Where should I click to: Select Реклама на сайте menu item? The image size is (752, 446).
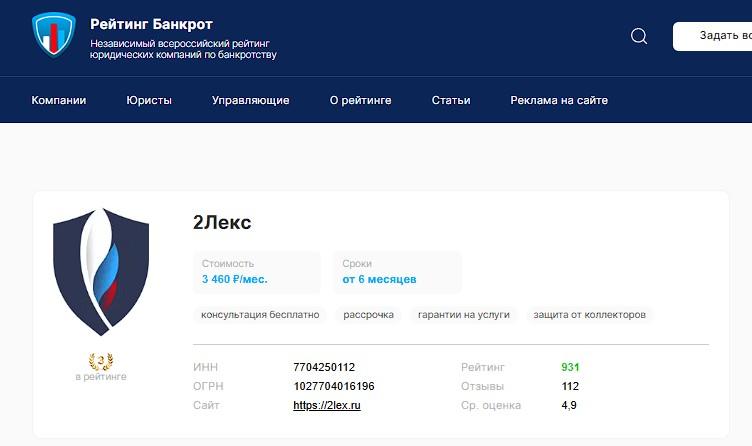coord(558,100)
